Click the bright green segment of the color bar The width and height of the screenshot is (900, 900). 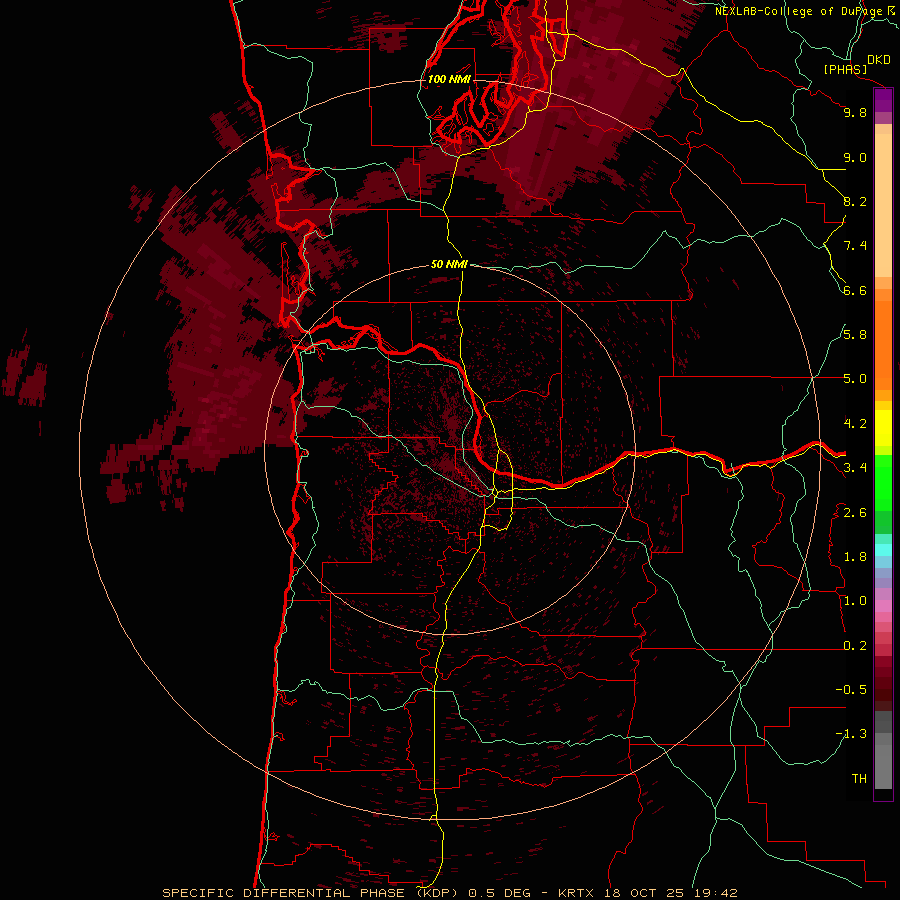point(883,482)
